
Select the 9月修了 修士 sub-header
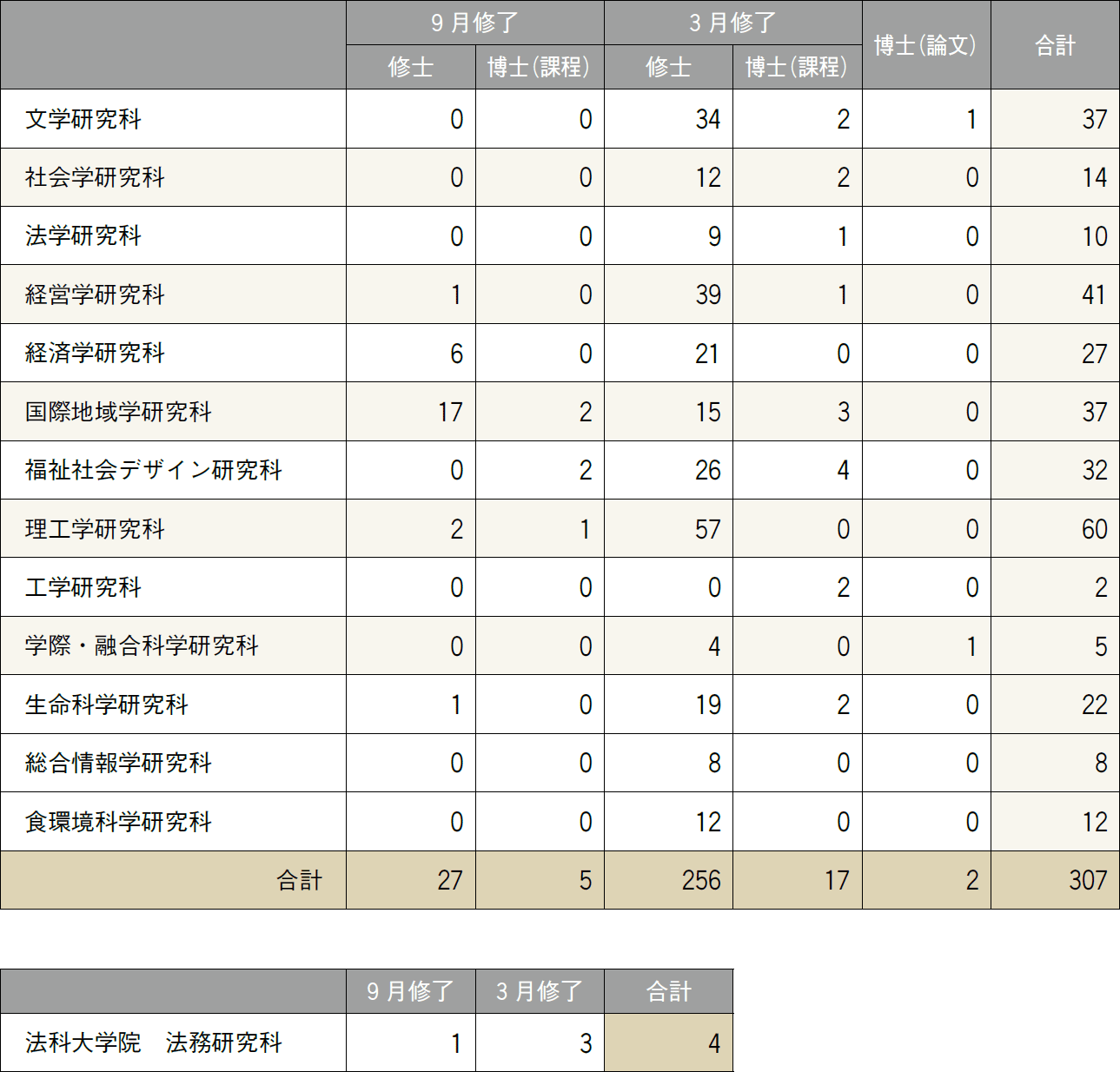(411, 67)
